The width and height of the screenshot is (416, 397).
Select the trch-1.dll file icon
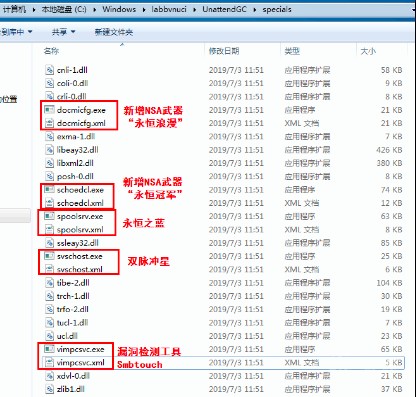(x=49, y=296)
